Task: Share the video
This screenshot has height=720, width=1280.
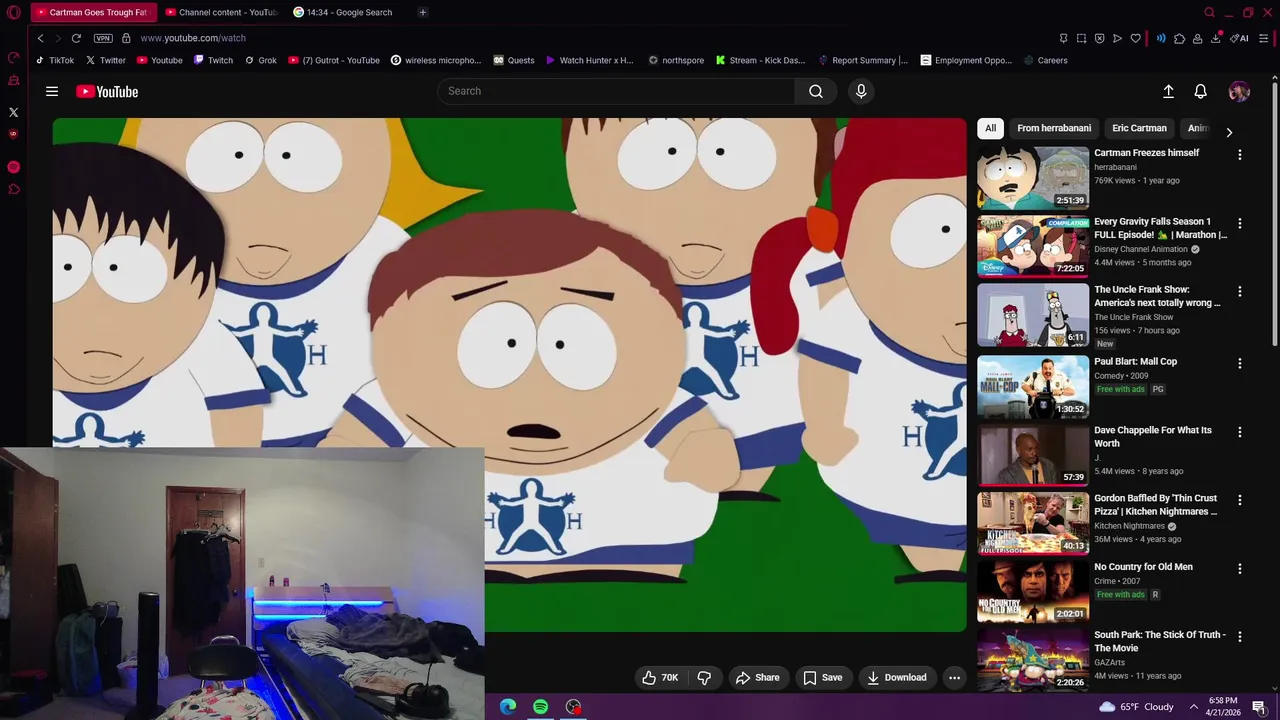Action: point(757,677)
